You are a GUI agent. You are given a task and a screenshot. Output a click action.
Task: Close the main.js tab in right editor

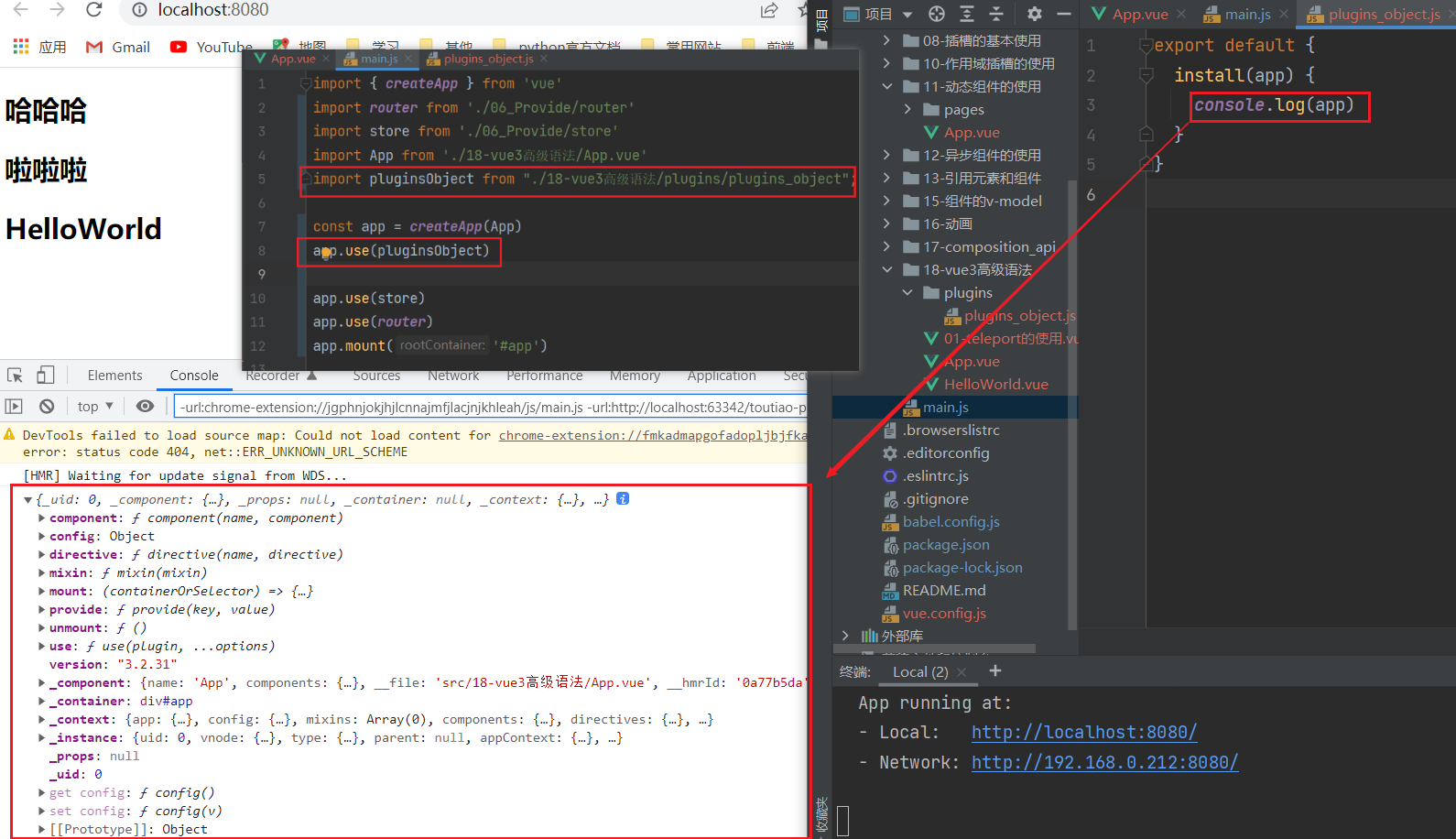1284,14
